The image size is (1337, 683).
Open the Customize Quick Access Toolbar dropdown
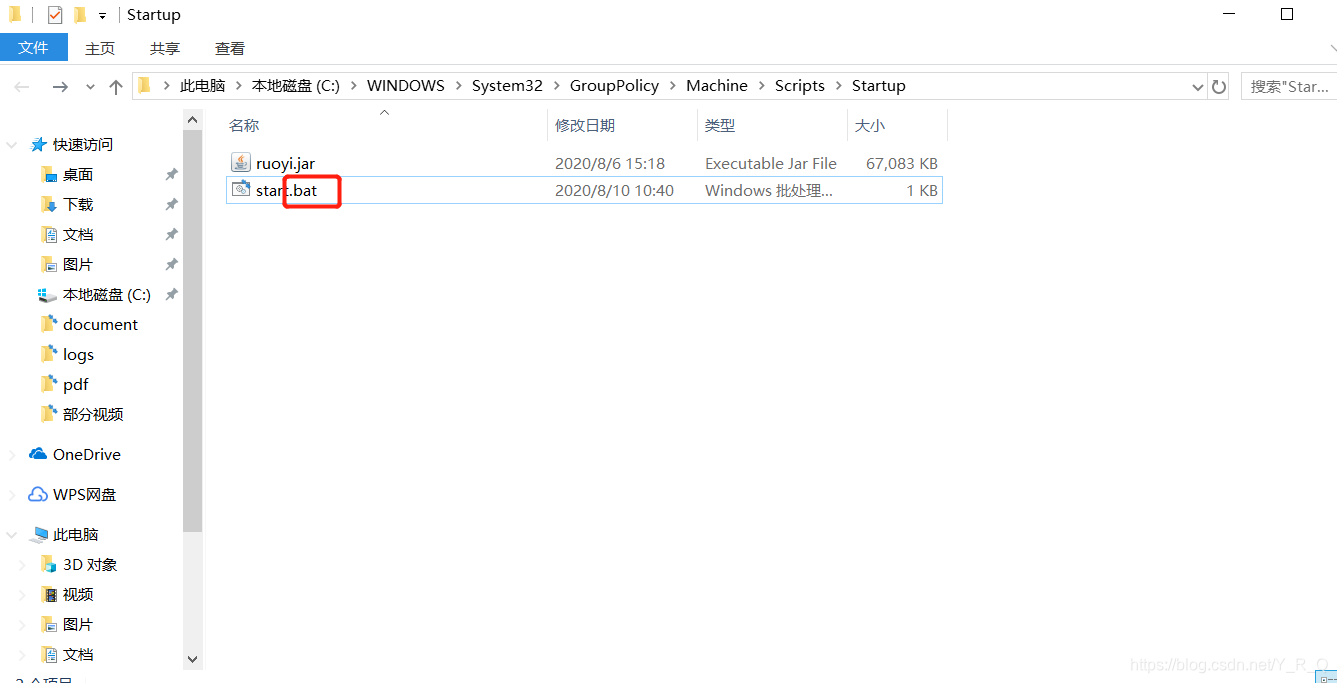point(102,16)
